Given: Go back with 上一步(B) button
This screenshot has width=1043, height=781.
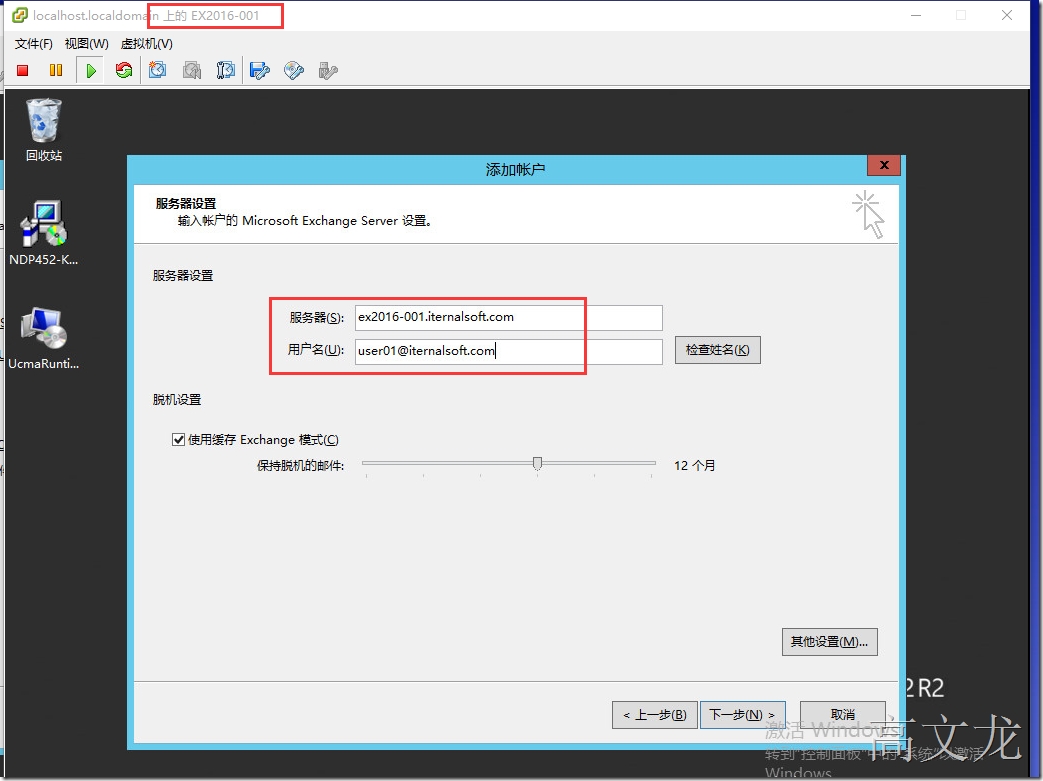Looking at the screenshot, I should click(x=655, y=715).
